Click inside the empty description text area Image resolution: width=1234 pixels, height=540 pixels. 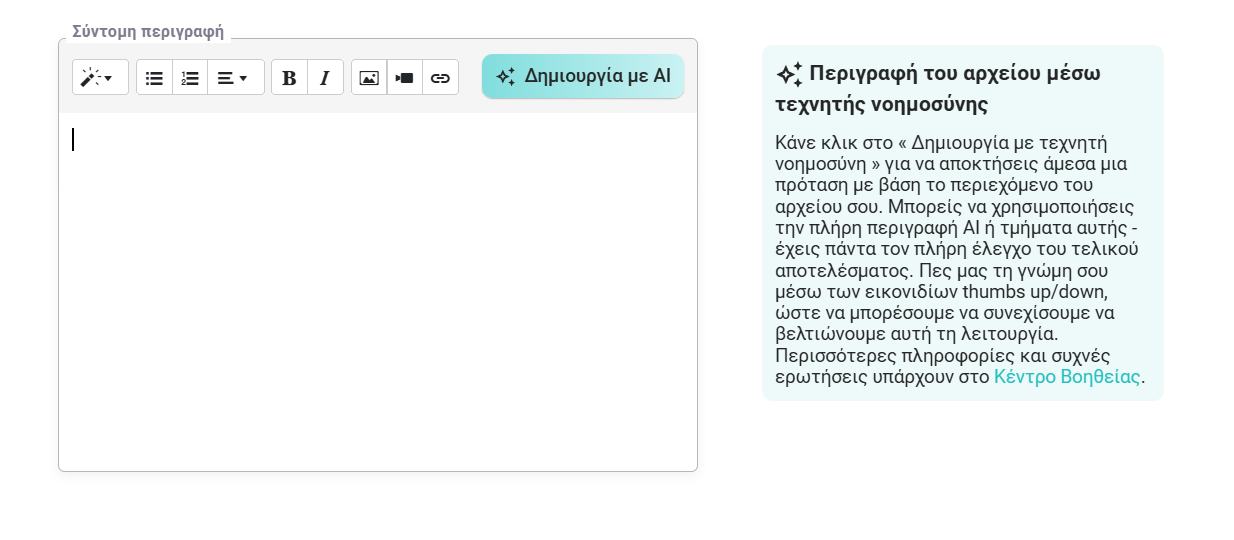[x=378, y=300]
